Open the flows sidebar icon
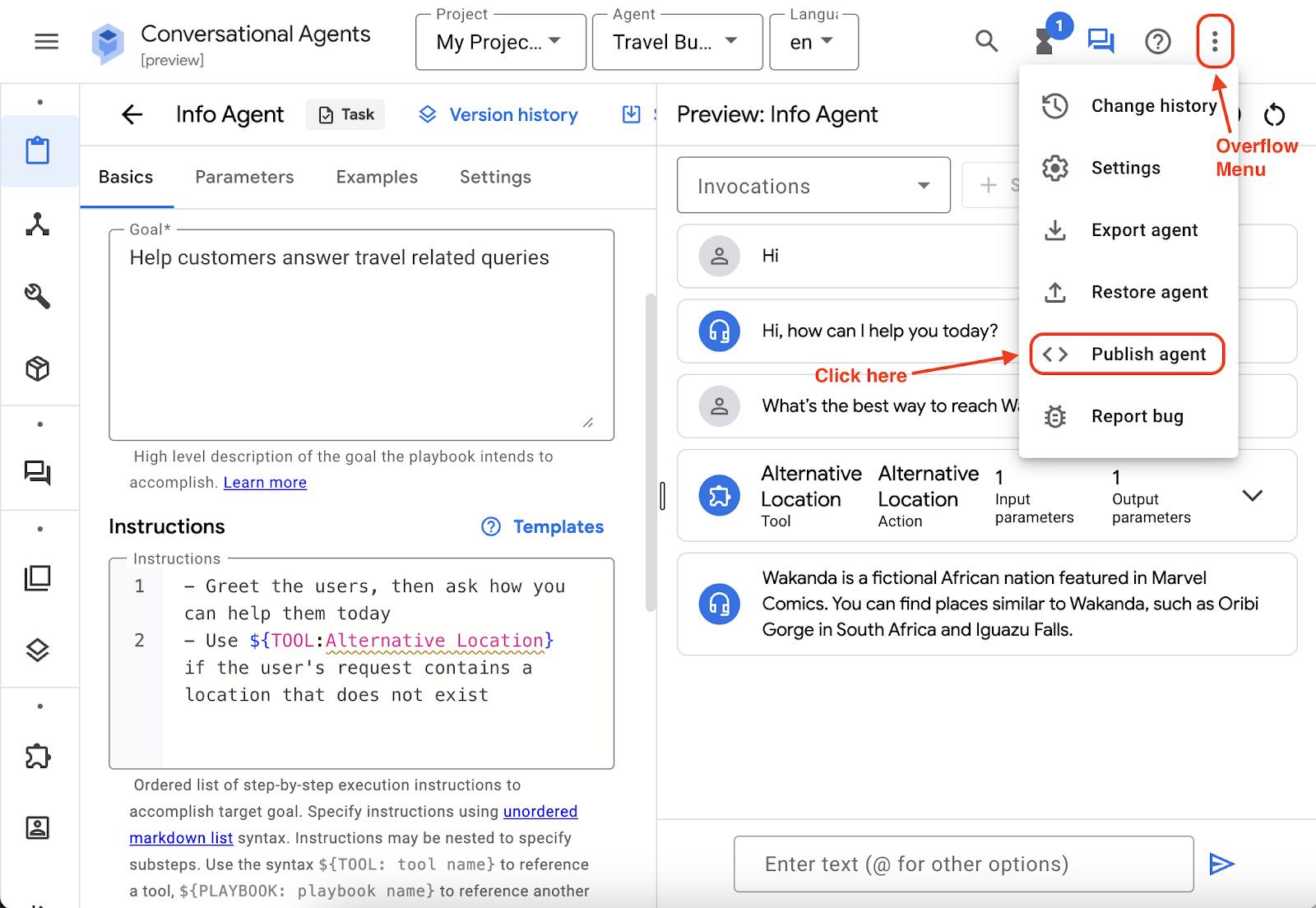The image size is (1316, 908). coord(38,225)
